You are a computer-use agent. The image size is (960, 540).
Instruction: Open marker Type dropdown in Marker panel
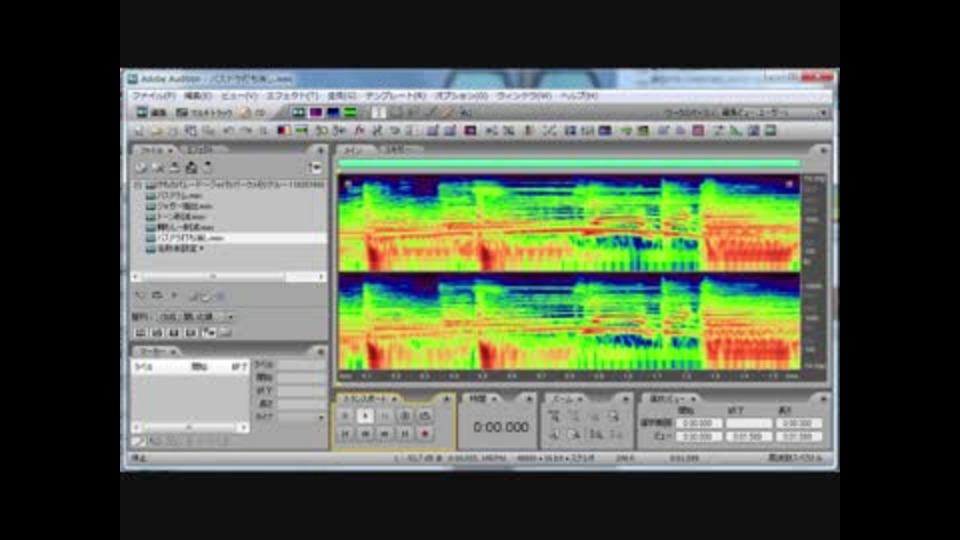(x=300, y=417)
